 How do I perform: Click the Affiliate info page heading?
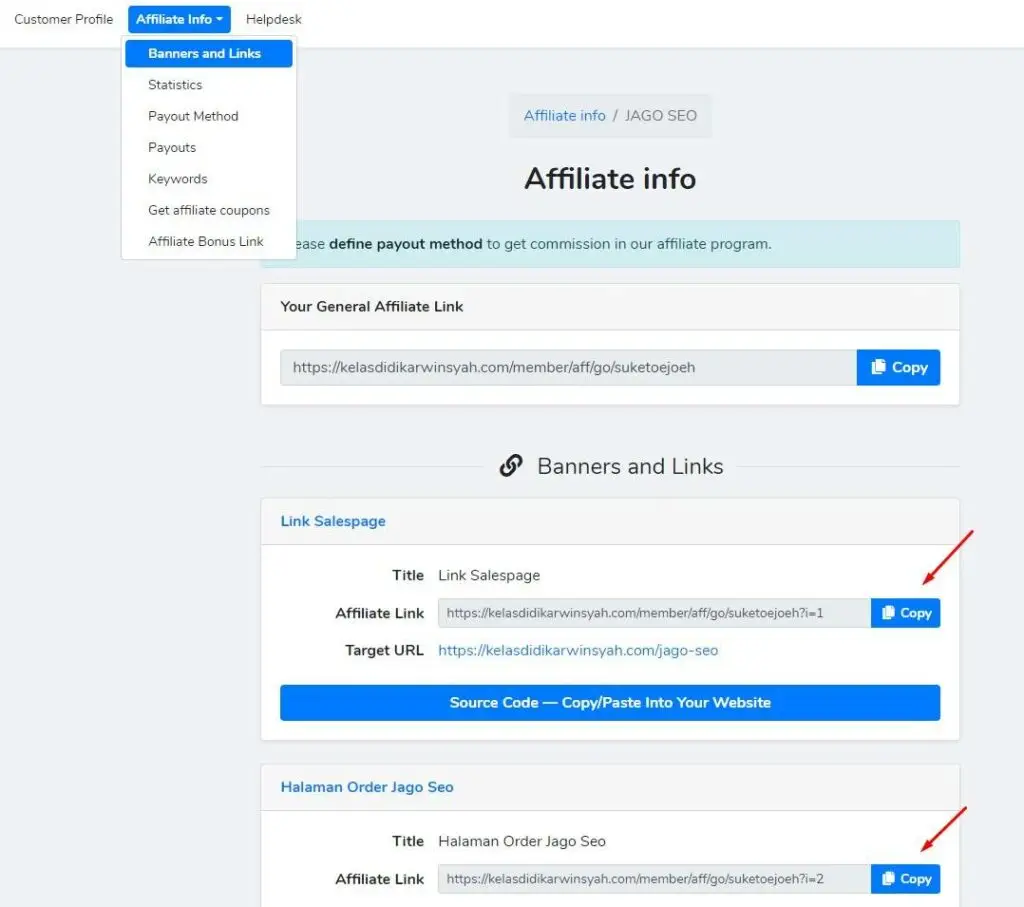610,179
